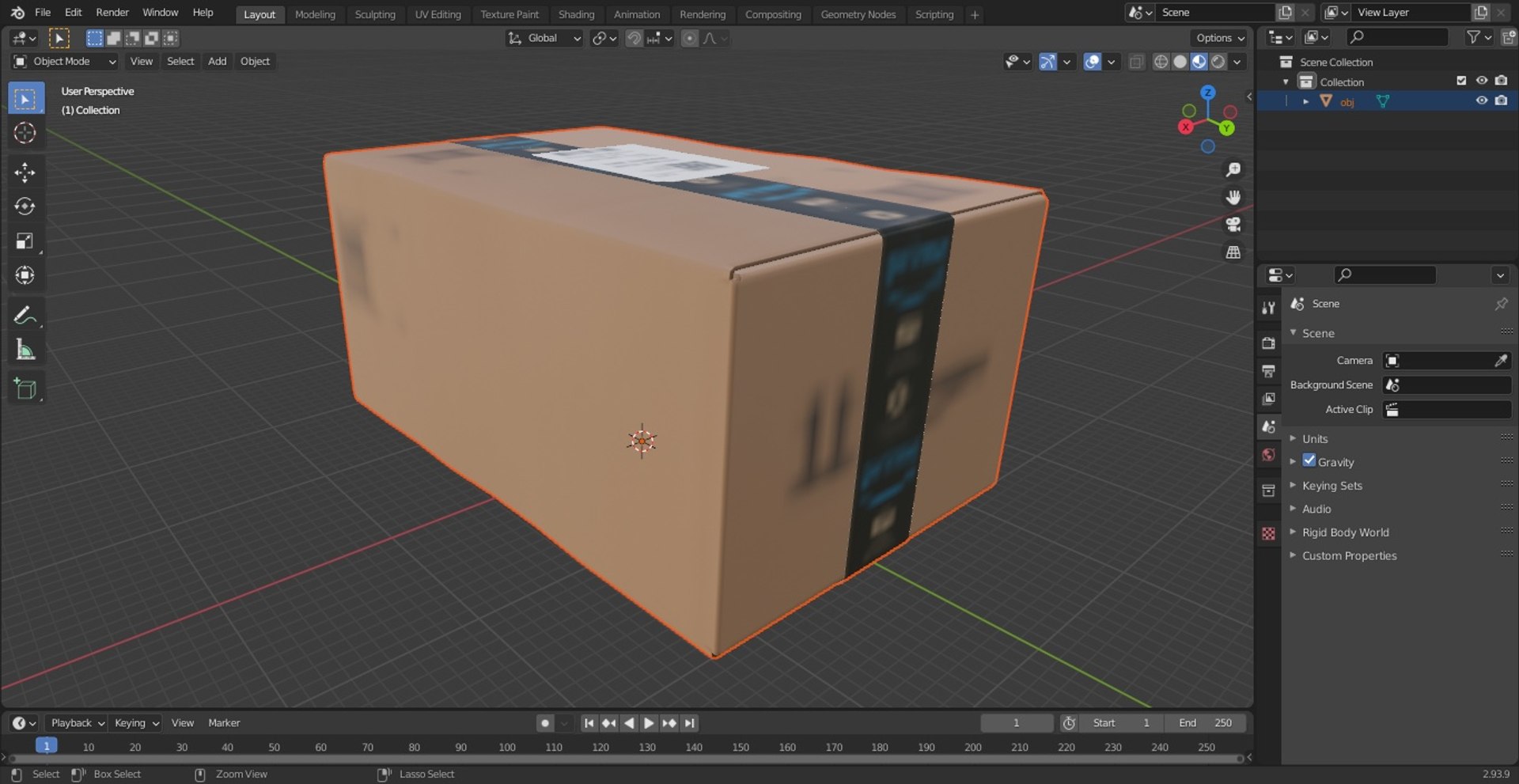Click the pan view hand icon
This screenshot has width=1519, height=784.
1233,197
